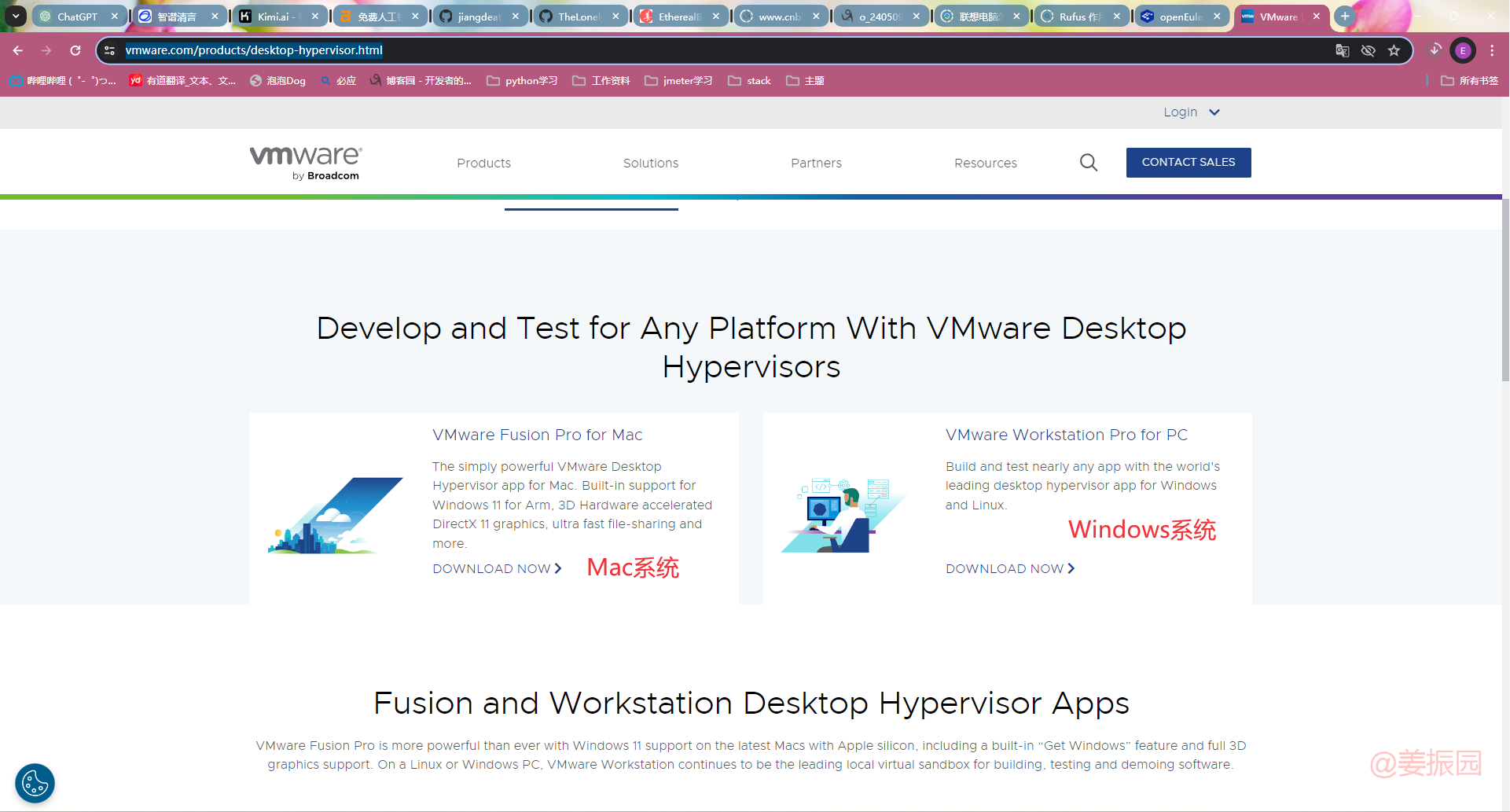Screen dimensions: 1510x812
Task: Click the VMware Workstation Pro for PC heading
Action: (x=1067, y=435)
